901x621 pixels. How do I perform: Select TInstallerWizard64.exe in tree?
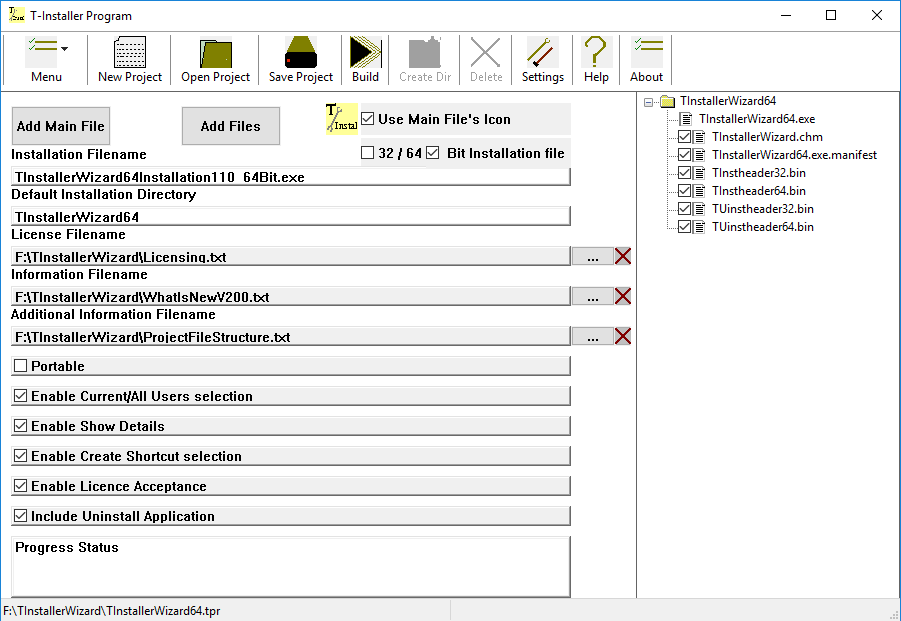[757, 119]
